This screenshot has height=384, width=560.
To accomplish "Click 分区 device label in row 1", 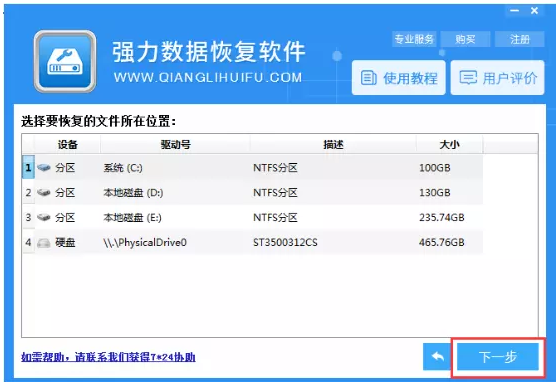I will (65, 168).
